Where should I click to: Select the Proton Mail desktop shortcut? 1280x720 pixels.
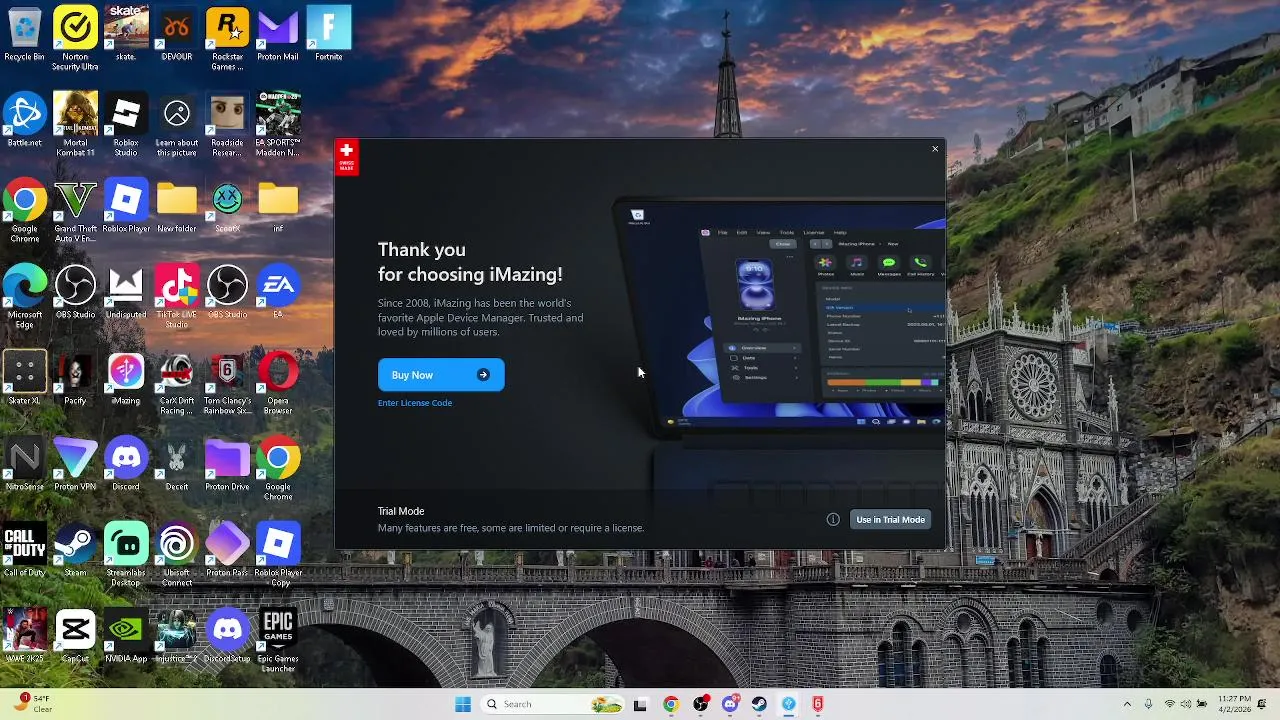click(x=278, y=35)
